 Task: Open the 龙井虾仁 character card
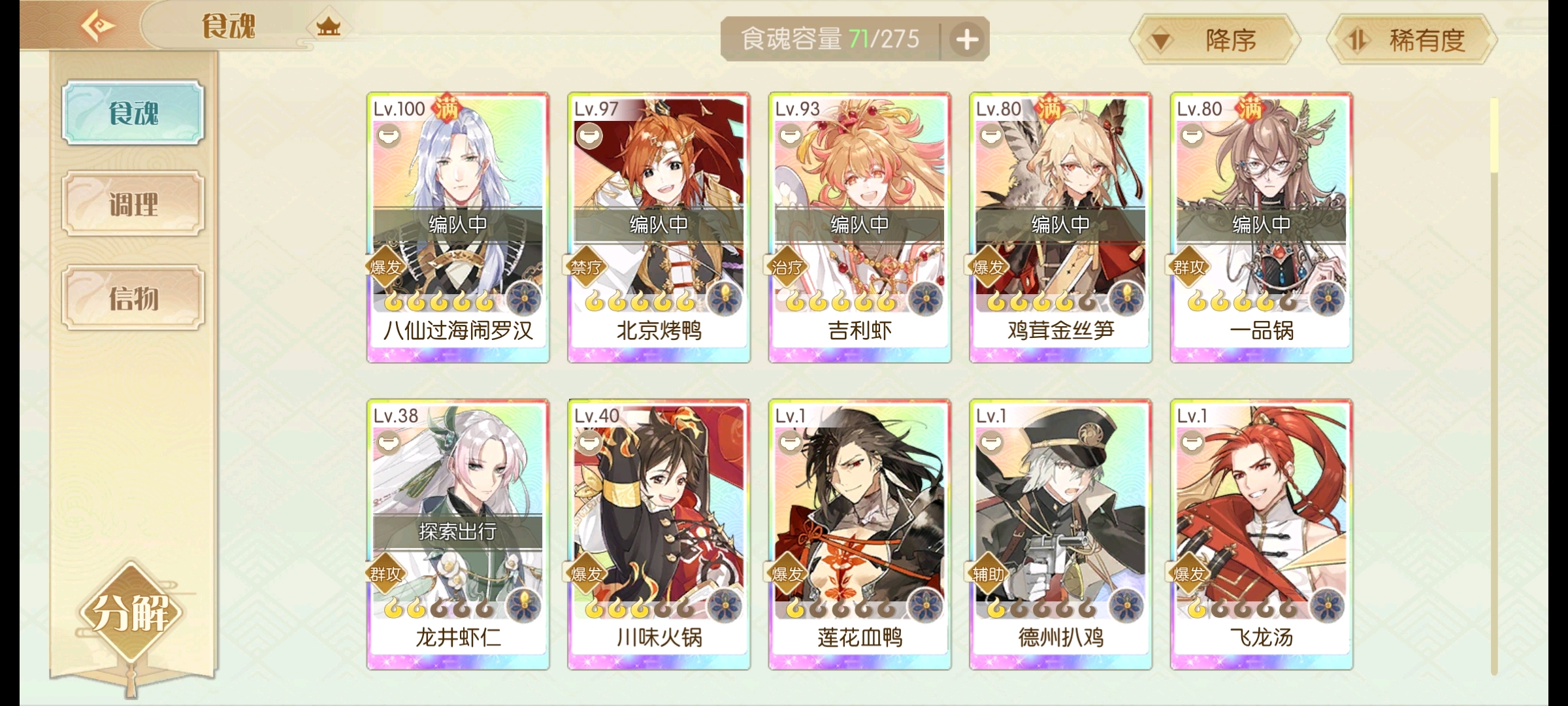(458, 534)
